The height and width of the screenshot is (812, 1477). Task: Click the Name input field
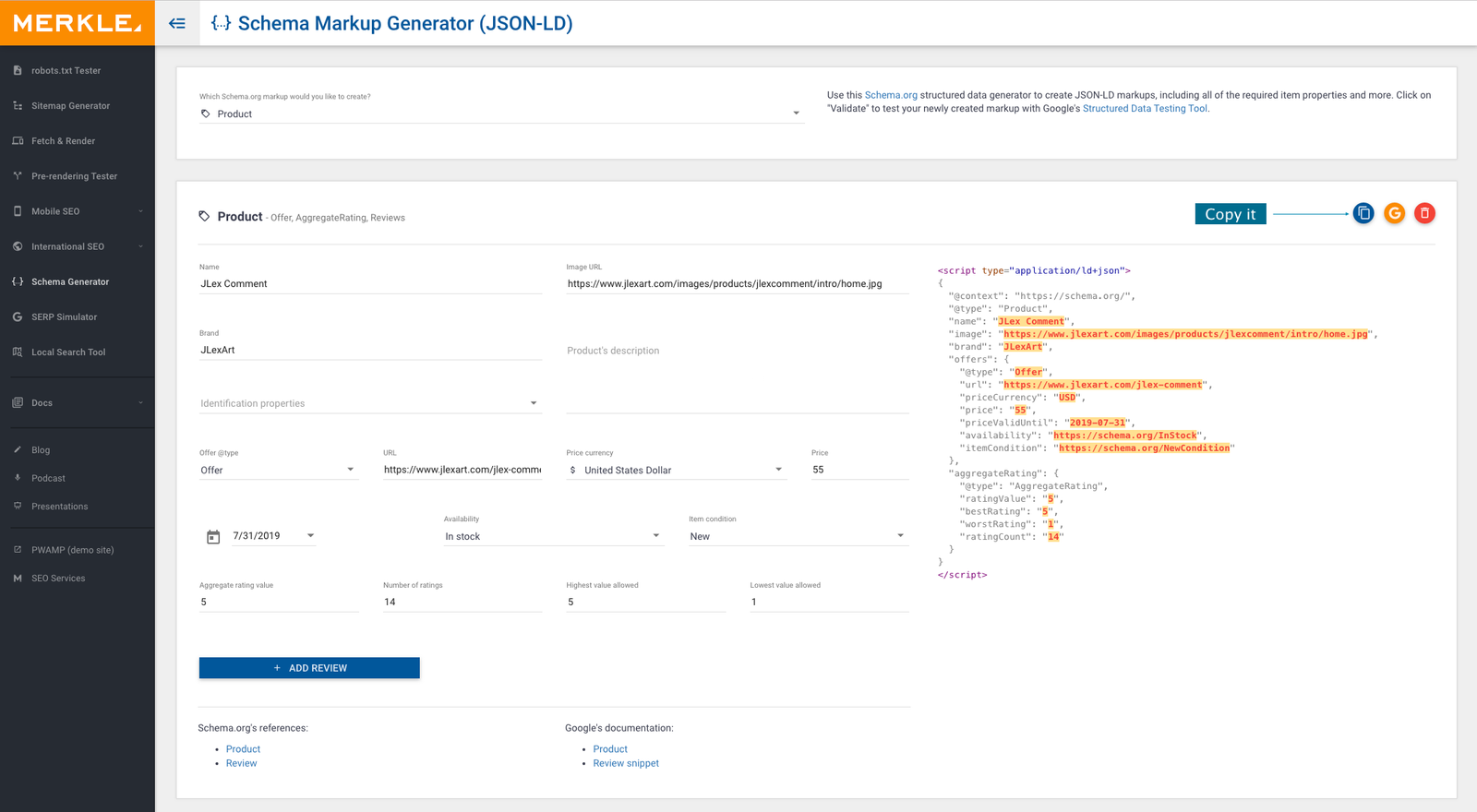click(x=370, y=283)
